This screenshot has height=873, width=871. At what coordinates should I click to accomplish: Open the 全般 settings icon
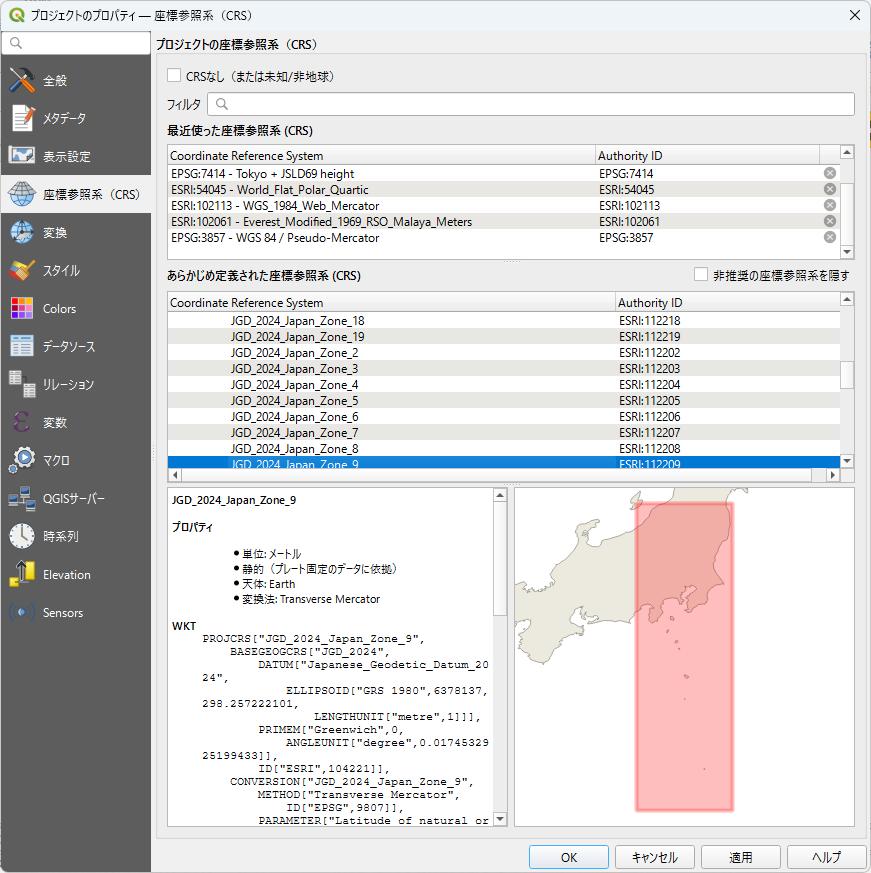point(22,80)
